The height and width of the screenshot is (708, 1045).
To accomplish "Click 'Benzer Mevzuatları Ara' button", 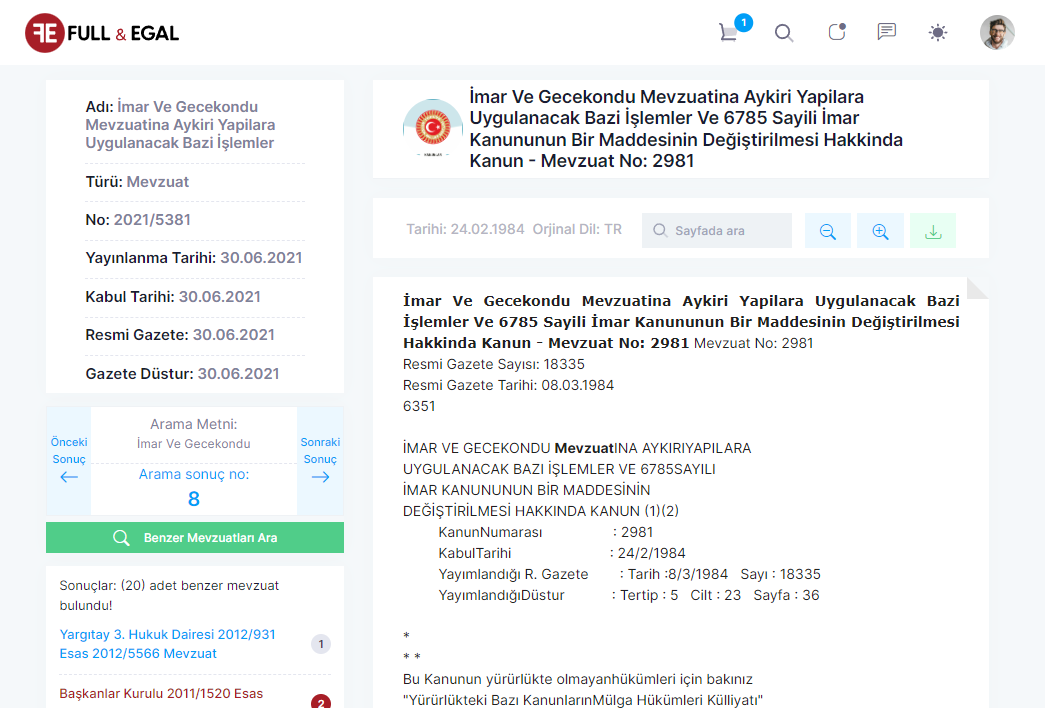I will (195, 538).
